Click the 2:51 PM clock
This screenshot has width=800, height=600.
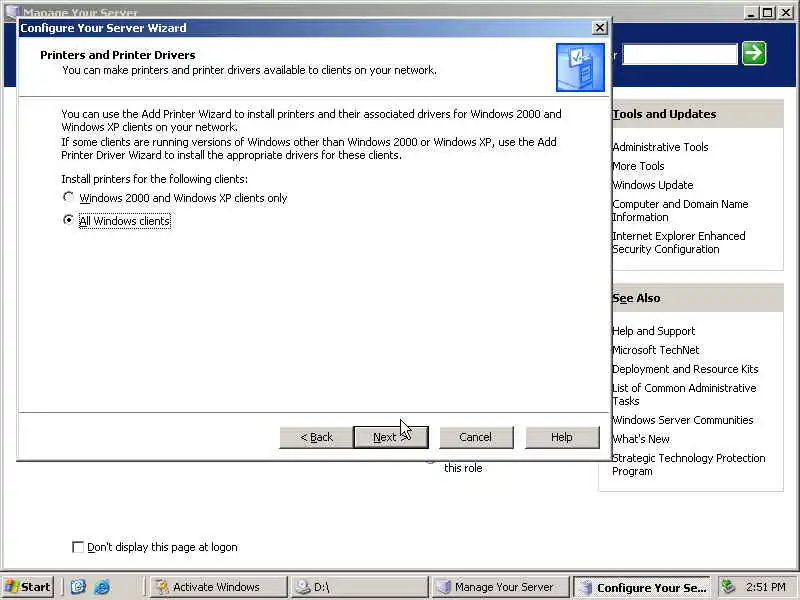point(765,587)
